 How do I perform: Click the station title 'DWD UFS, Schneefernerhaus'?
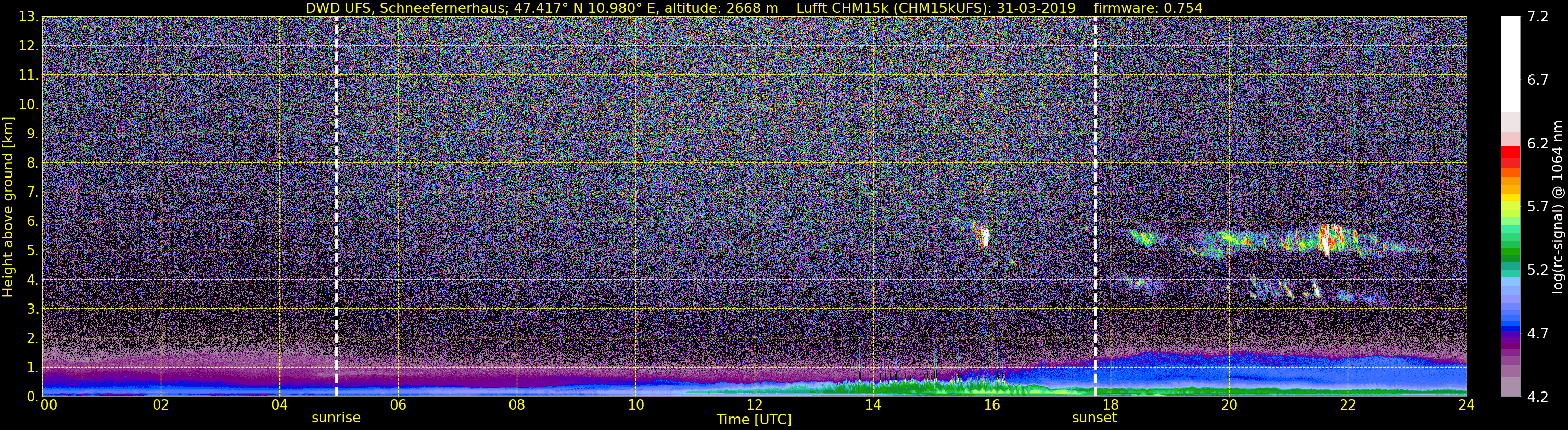(x=405, y=8)
